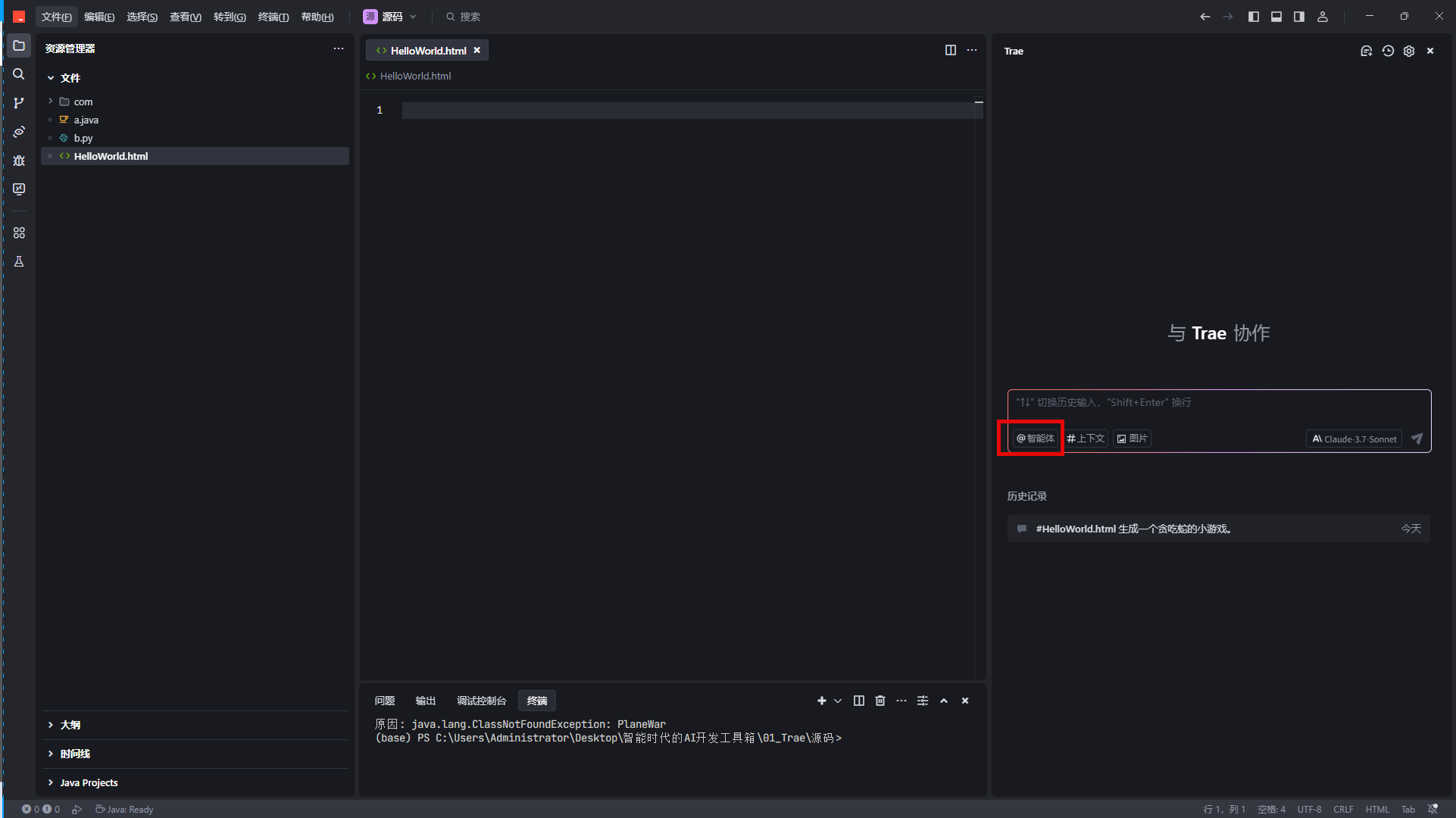Close the bottom terminal panel
The image size is (1456, 818).
(965, 701)
